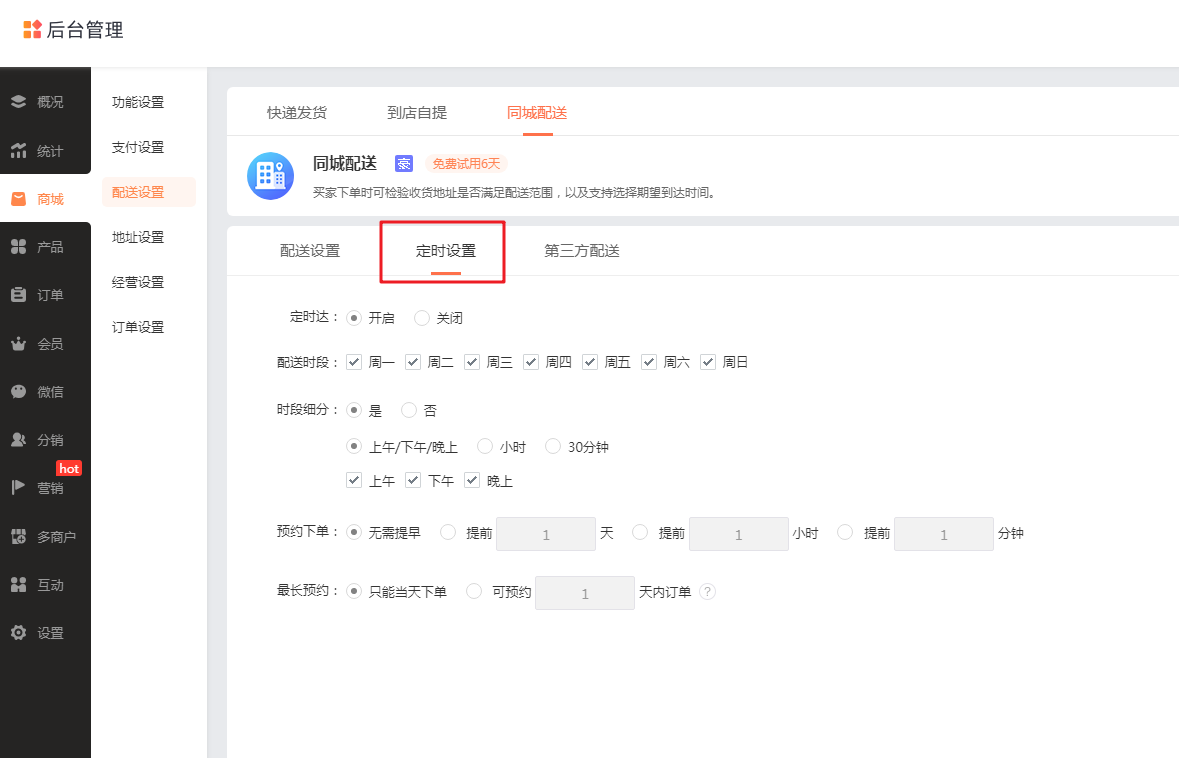1179x758 pixels.
Task: Open the 定时设置 sub-tab
Action: (446, 250)
